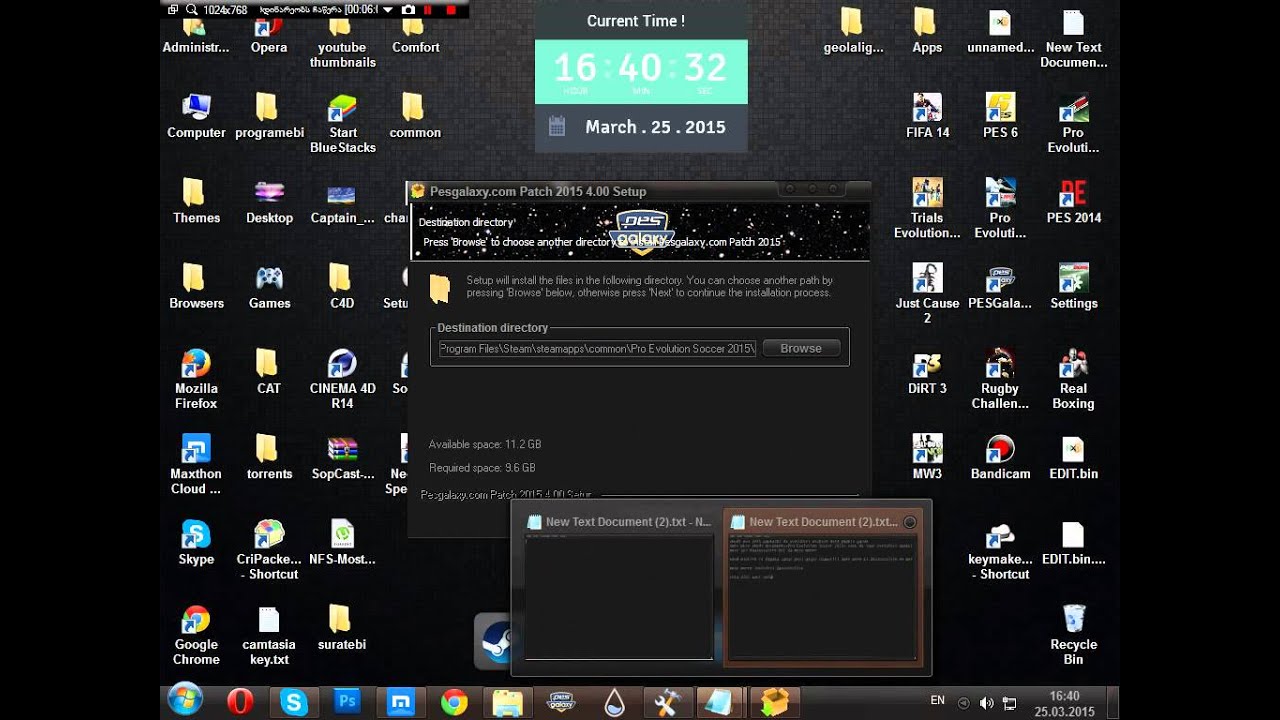Open the Settings desktop shortcut

tap(1073, 287)
